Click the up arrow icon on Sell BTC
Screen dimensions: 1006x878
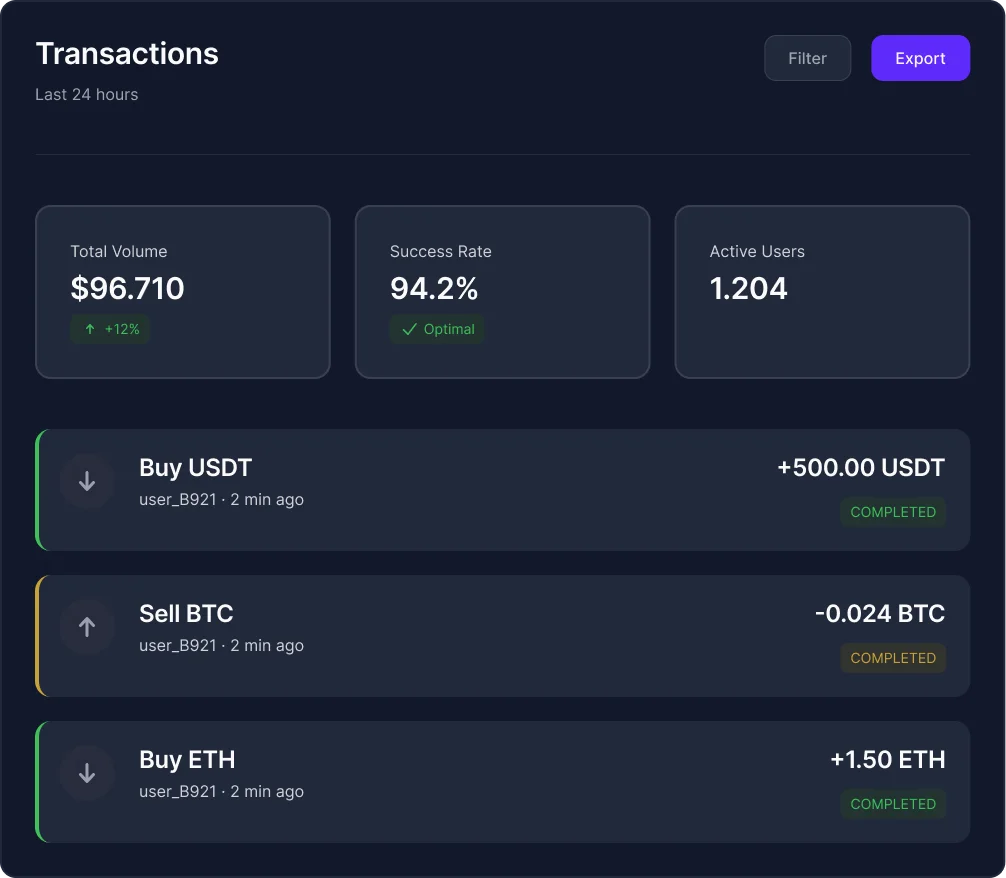click(x=87, y=627)
